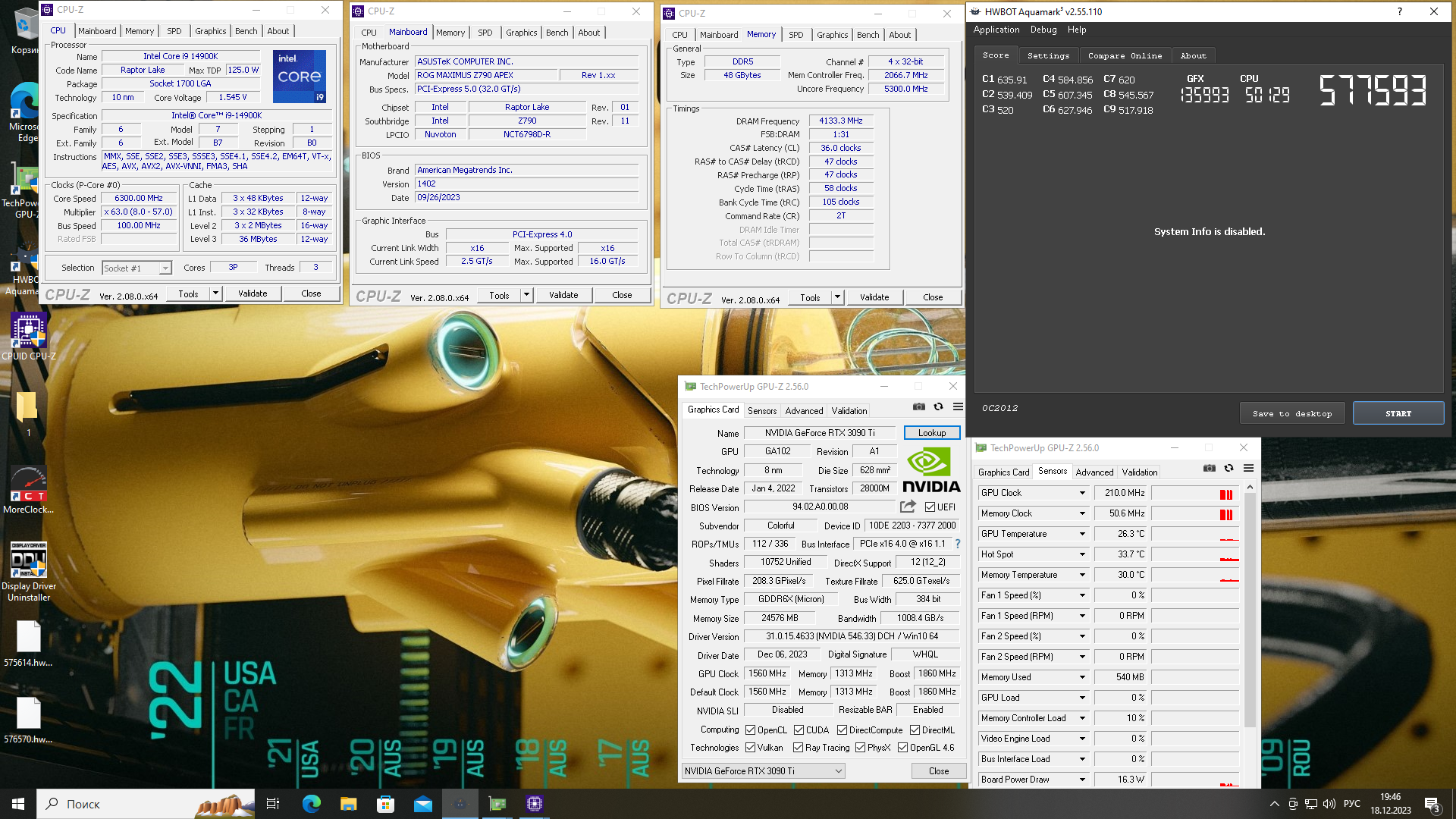Click the refresh icon in GPU-Z Graphics Card window
Screen dimensions: 1456x819
[938, 407]
